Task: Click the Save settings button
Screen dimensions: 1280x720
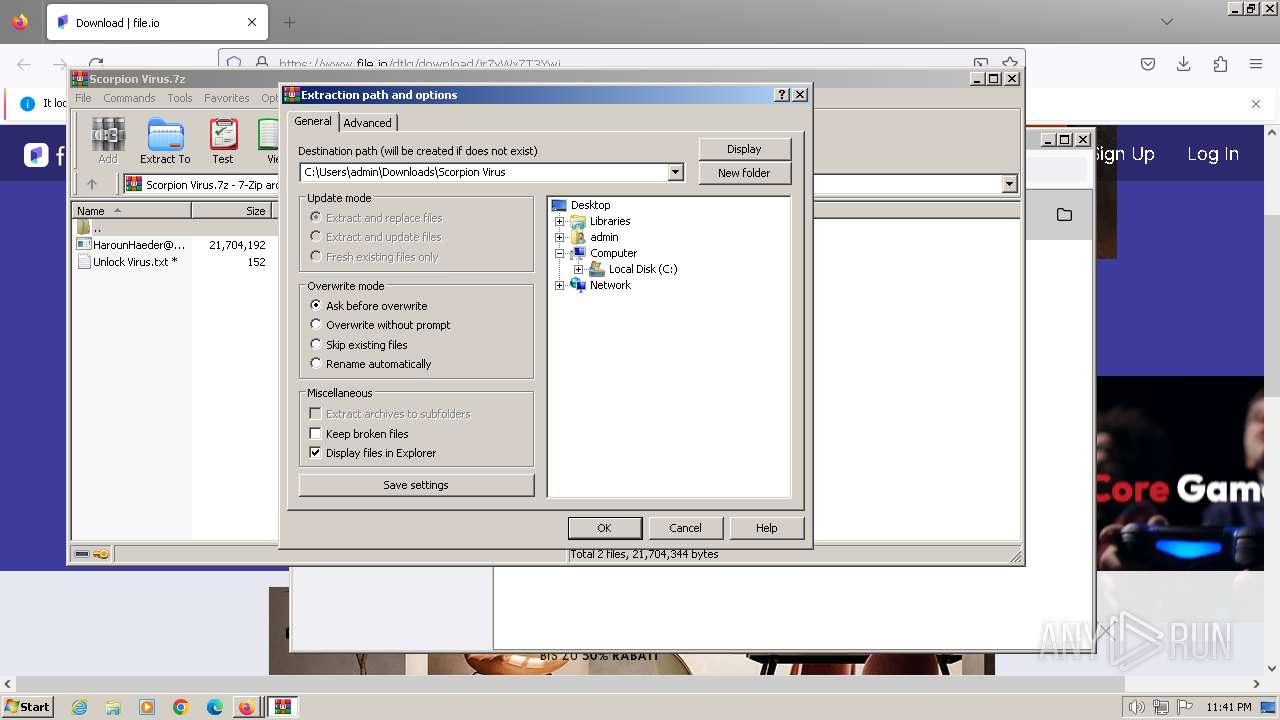Action: 416,485
